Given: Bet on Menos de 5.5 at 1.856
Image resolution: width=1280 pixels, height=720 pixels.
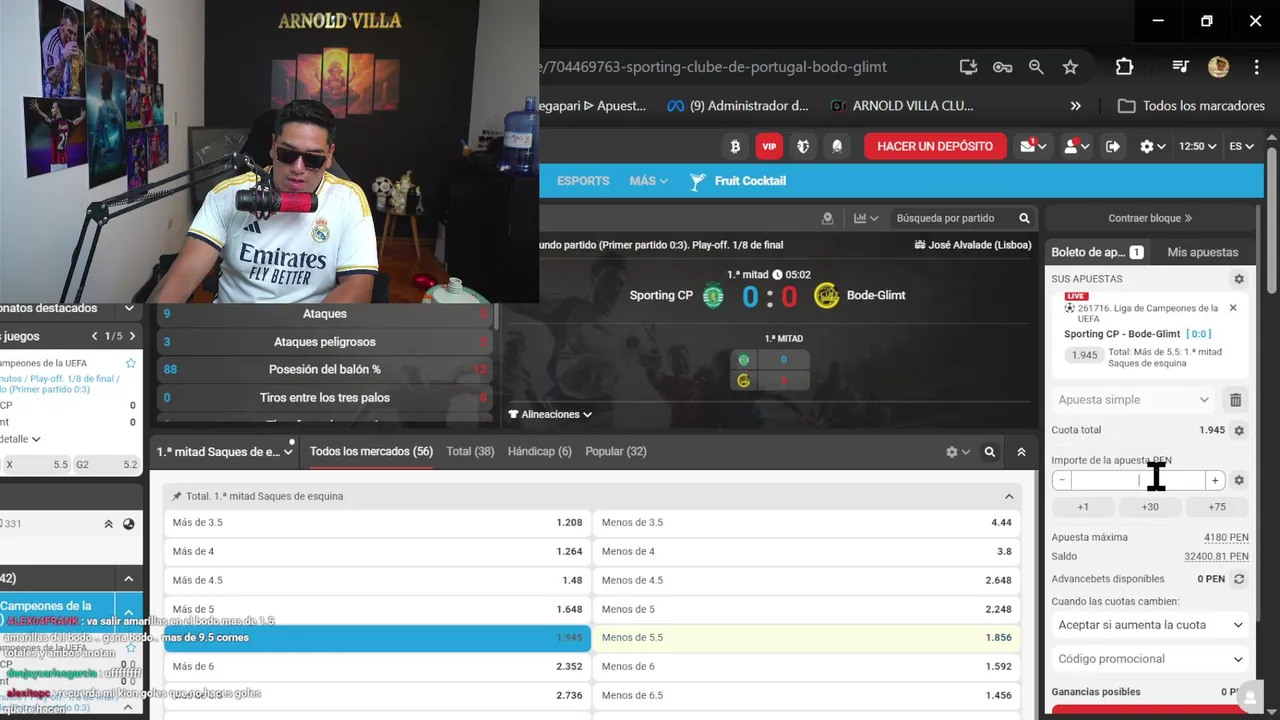Looking at the screenshot, I should click(806, 638).
